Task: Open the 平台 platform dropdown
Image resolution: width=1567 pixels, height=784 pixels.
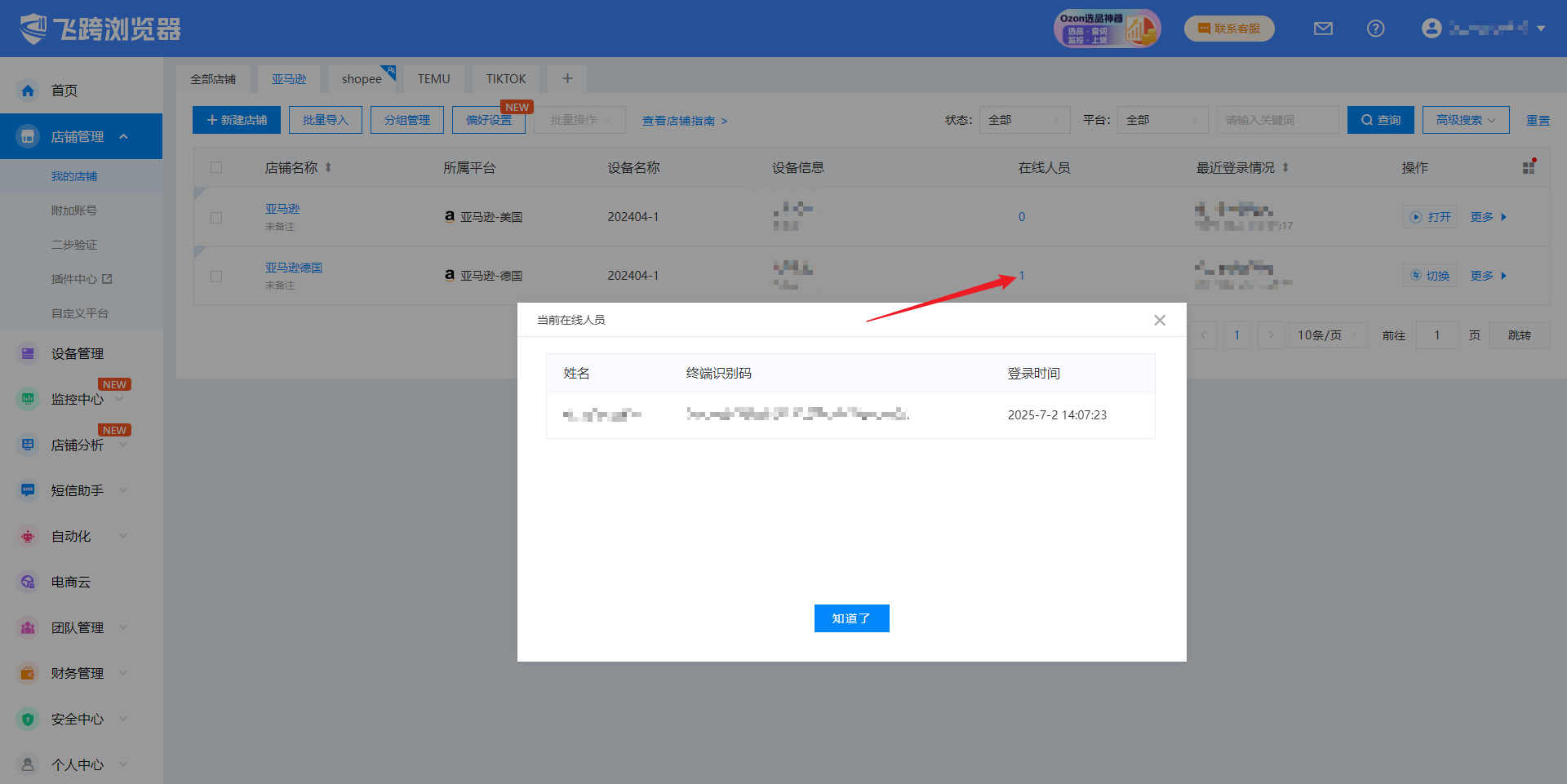Action: click(x=1162, y=120)
